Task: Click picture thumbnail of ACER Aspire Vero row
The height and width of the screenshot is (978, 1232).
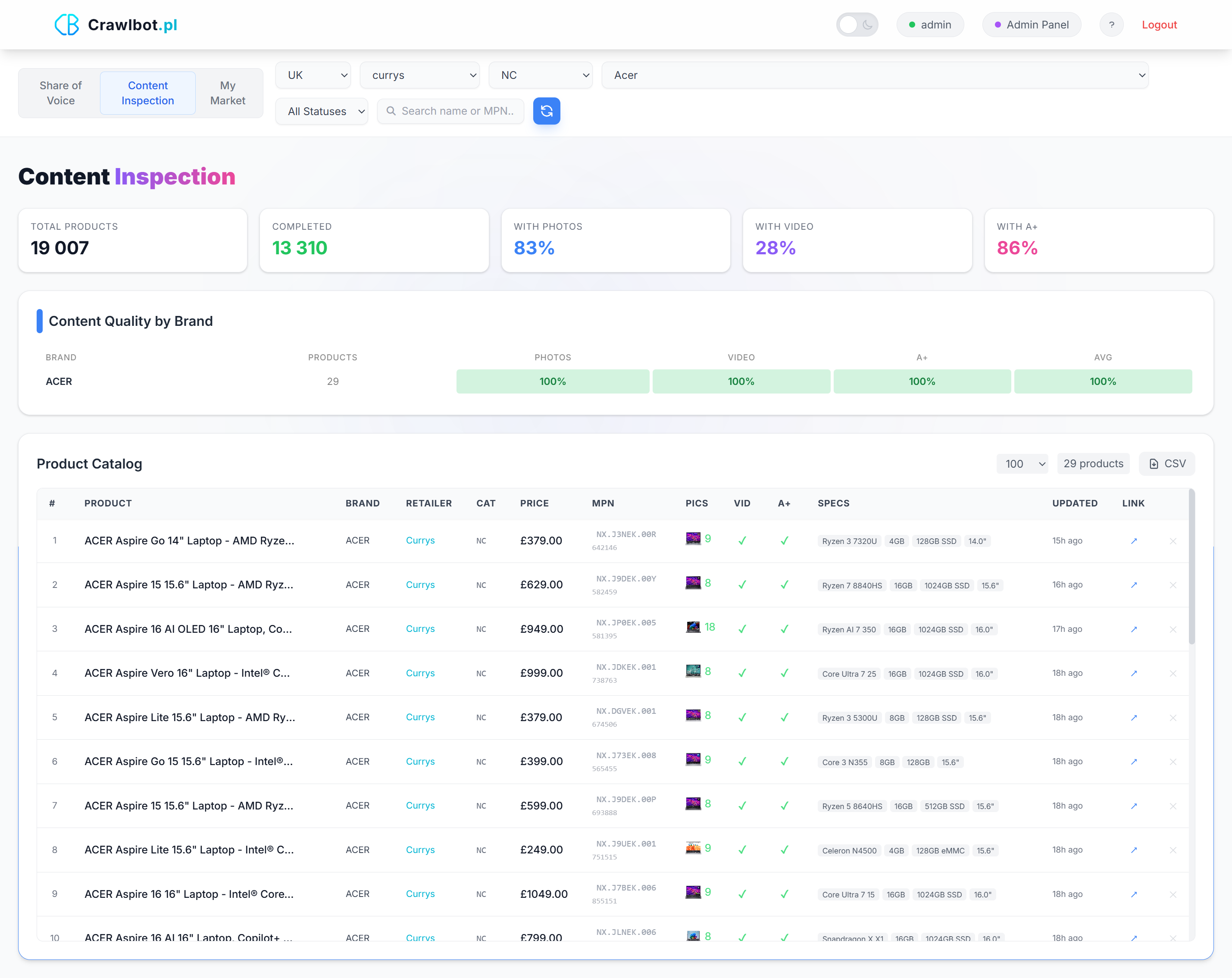Action: (693, 671)
